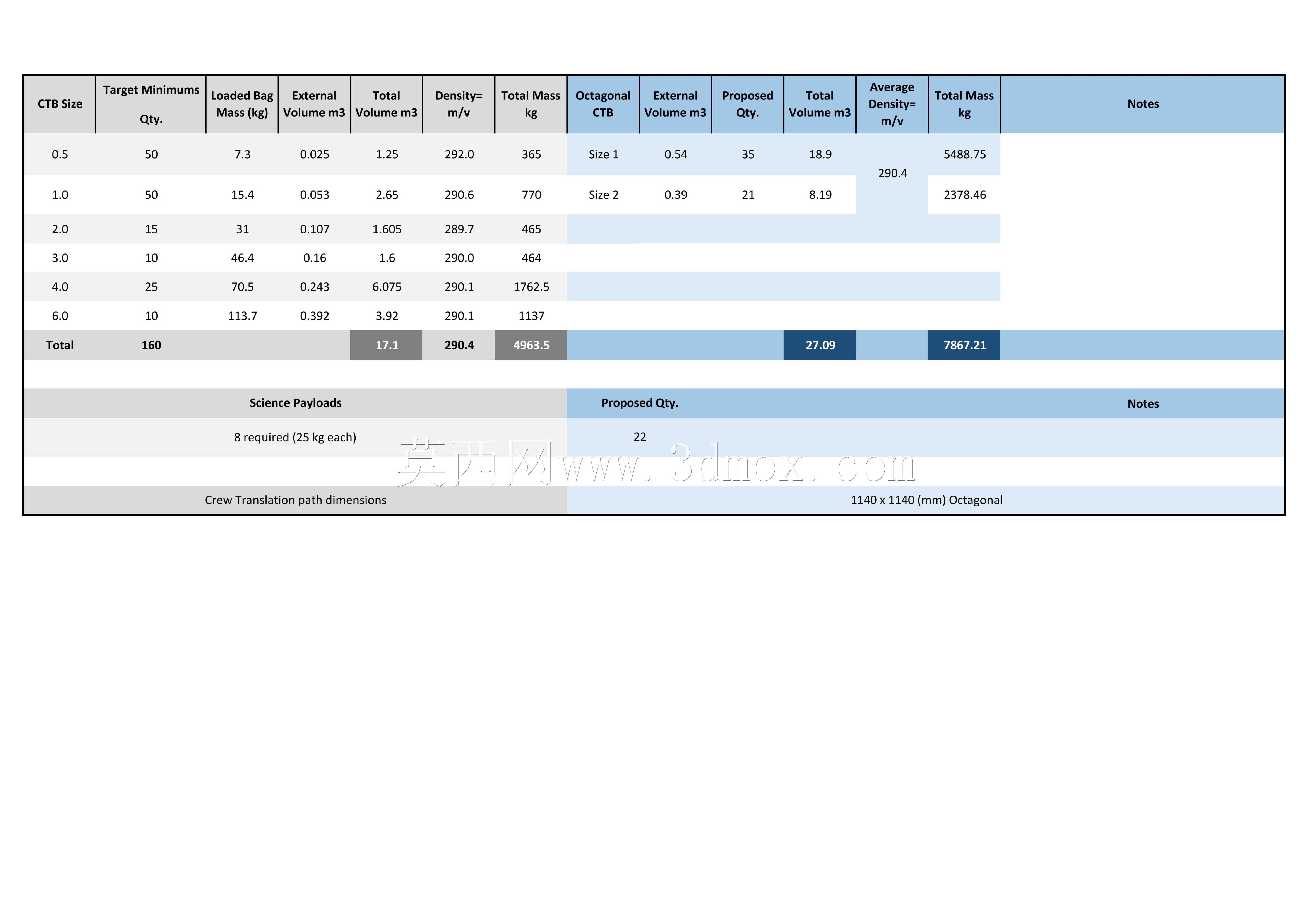Image resolution: width=1308 pixels, height=924 pixels.
Task: Click the dark blue '7867.21' total cell
Action: click(964, 345)
